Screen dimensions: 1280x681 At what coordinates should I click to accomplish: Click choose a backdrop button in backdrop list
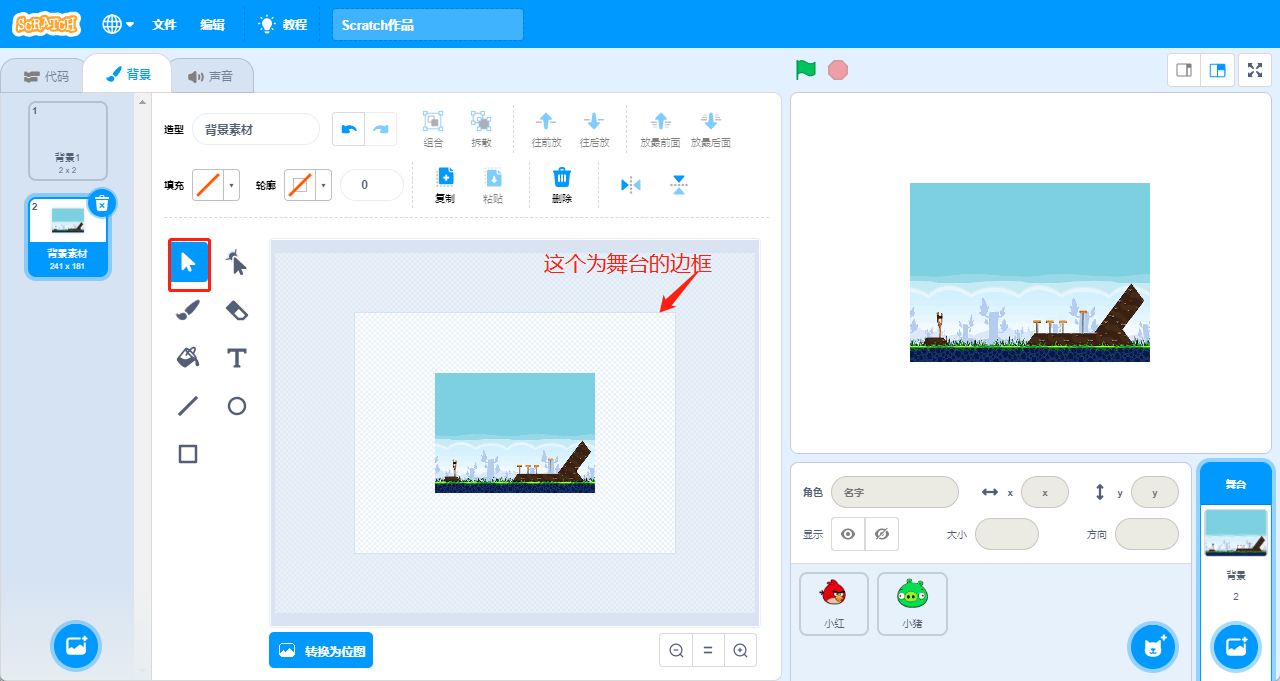coord(76,646)
